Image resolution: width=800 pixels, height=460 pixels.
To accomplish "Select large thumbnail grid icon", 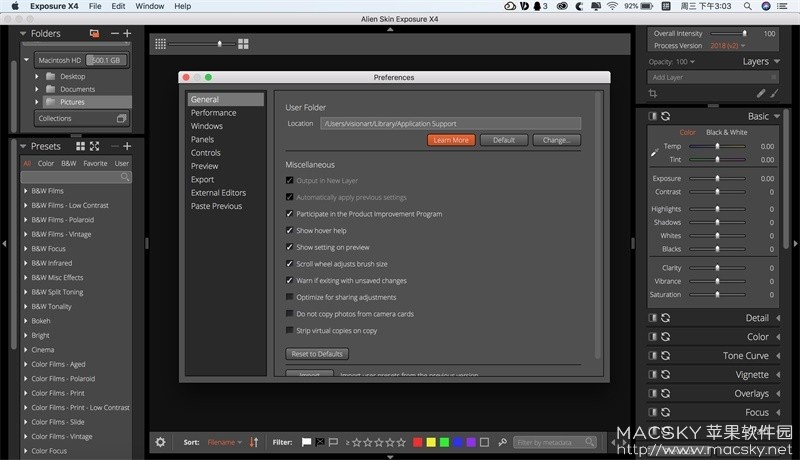I will [243, 44].
